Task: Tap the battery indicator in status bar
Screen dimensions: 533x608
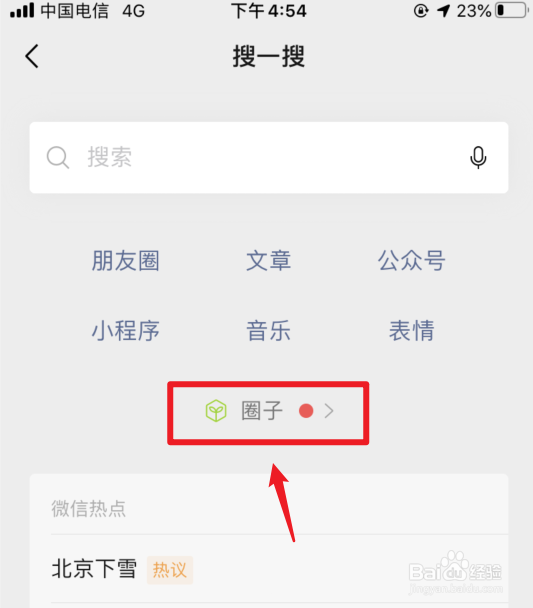Action: pyautogui.click(x=511, y=10)
